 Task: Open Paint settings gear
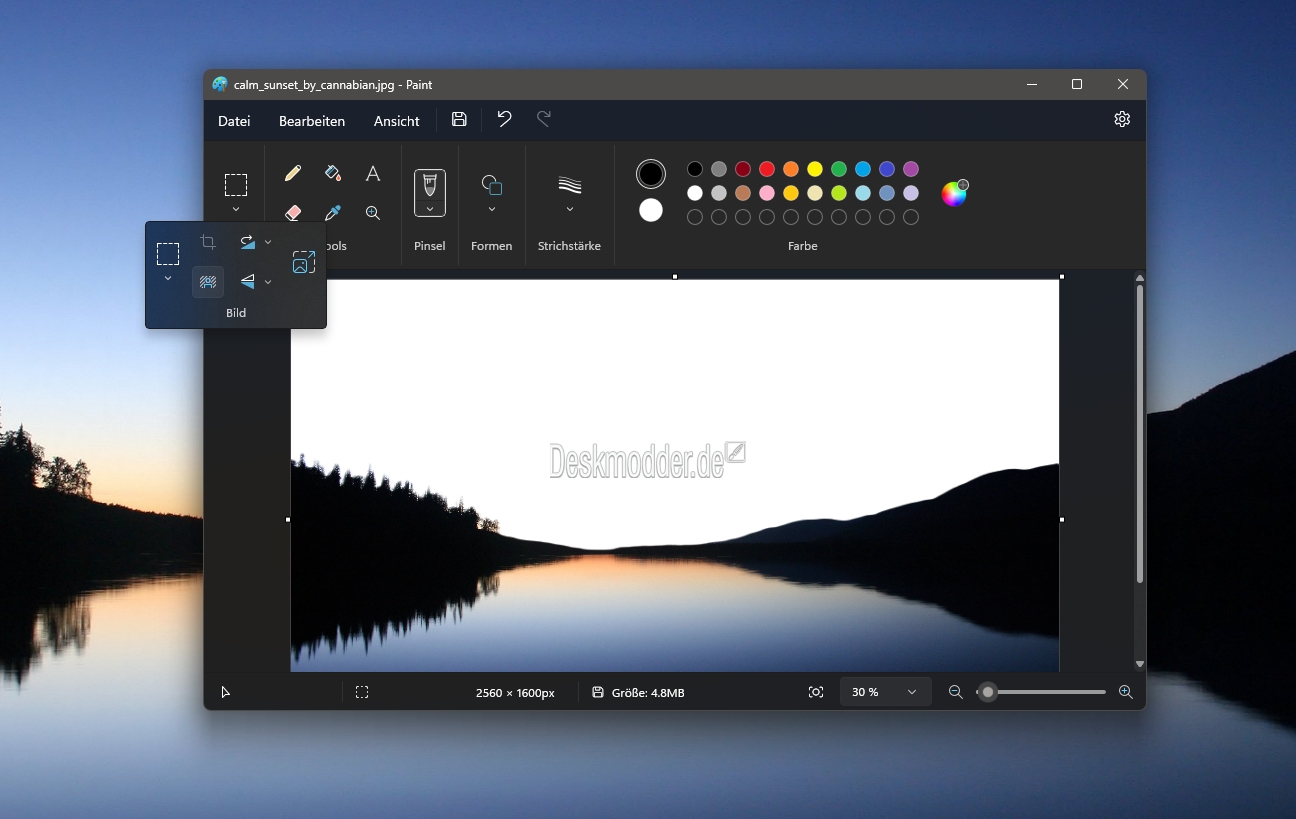point(1122,119)
